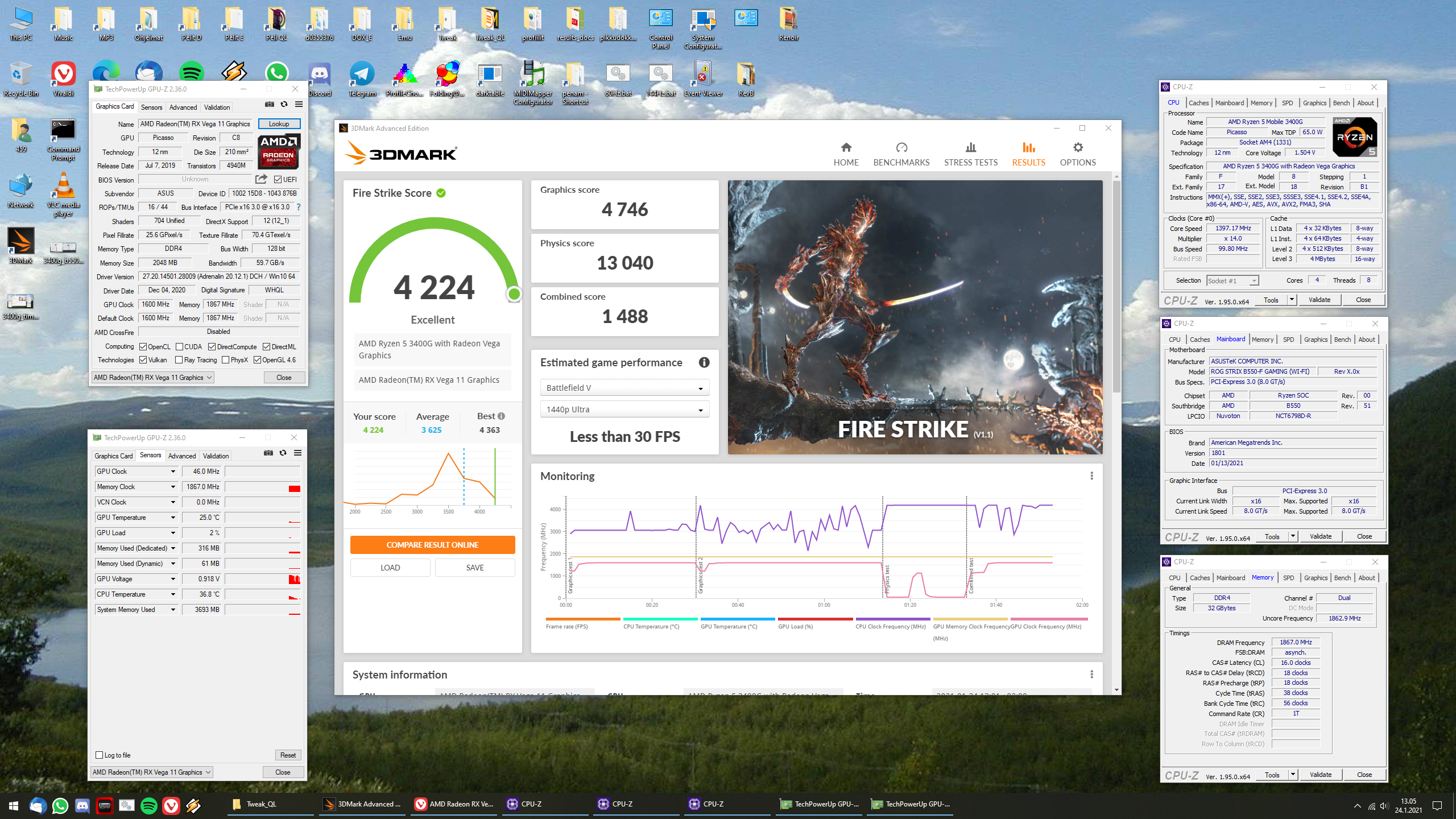The width and height of the screenshot is (1456, 819).
Task: Refresh readings in upper GPU-Z window
Action: tap(284, 104)
